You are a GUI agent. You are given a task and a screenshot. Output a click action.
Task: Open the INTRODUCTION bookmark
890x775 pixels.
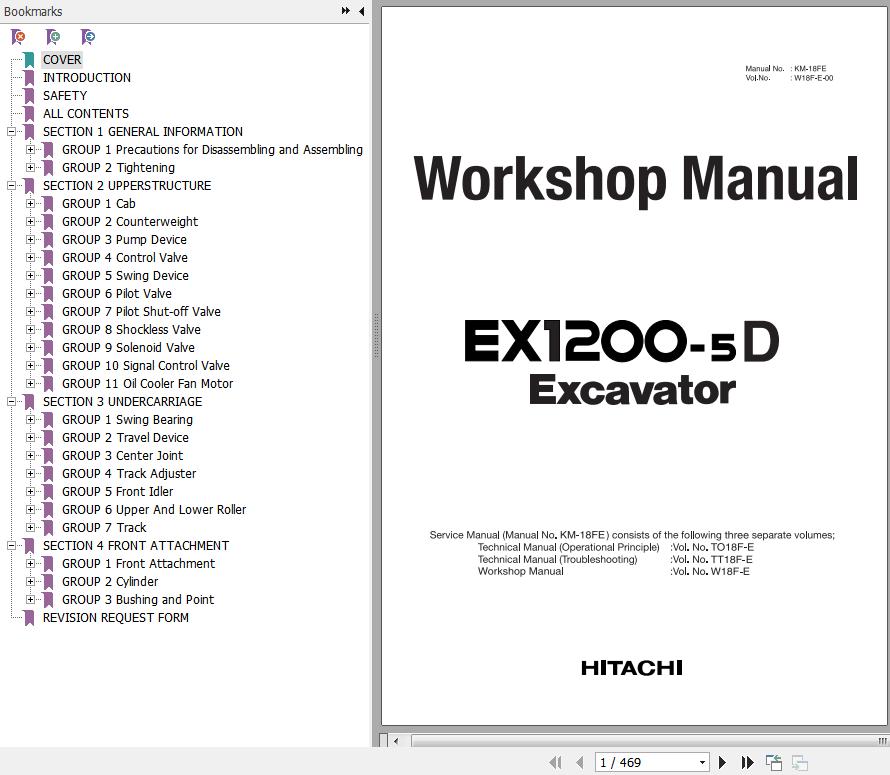point(87,78)
